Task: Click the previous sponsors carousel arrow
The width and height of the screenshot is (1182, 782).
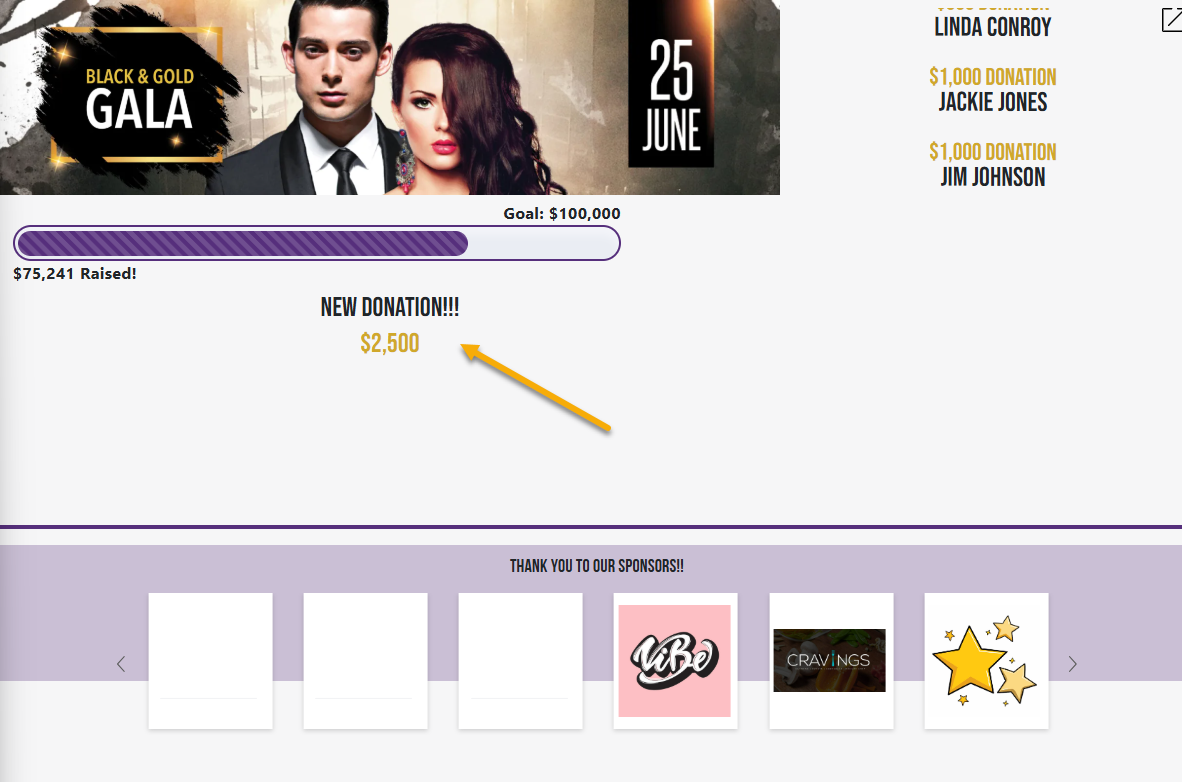Action: (x=121, y=664)
